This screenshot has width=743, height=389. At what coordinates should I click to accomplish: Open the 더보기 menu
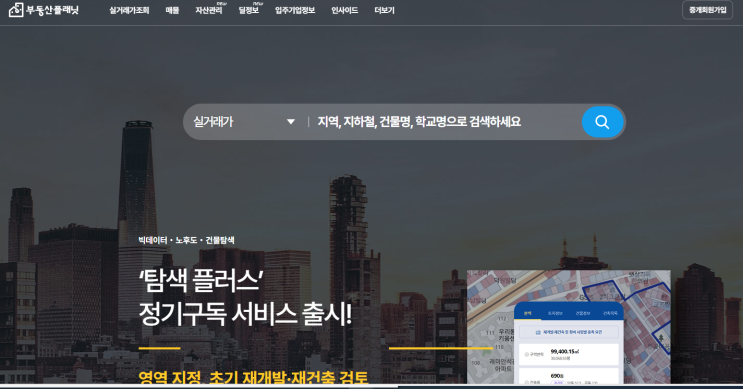click(384, 10)
